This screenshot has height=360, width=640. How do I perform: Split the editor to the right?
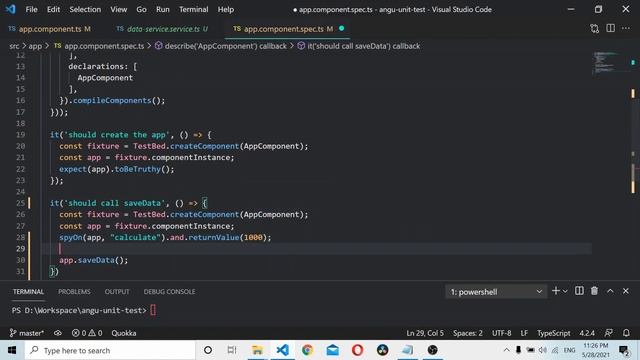tap(610, 28)
